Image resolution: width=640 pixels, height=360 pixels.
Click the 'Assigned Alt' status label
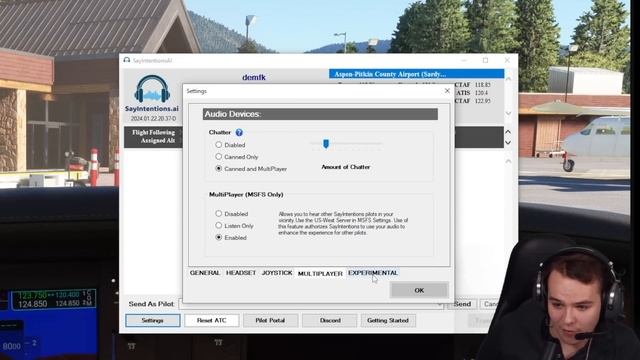click(158, 140)
